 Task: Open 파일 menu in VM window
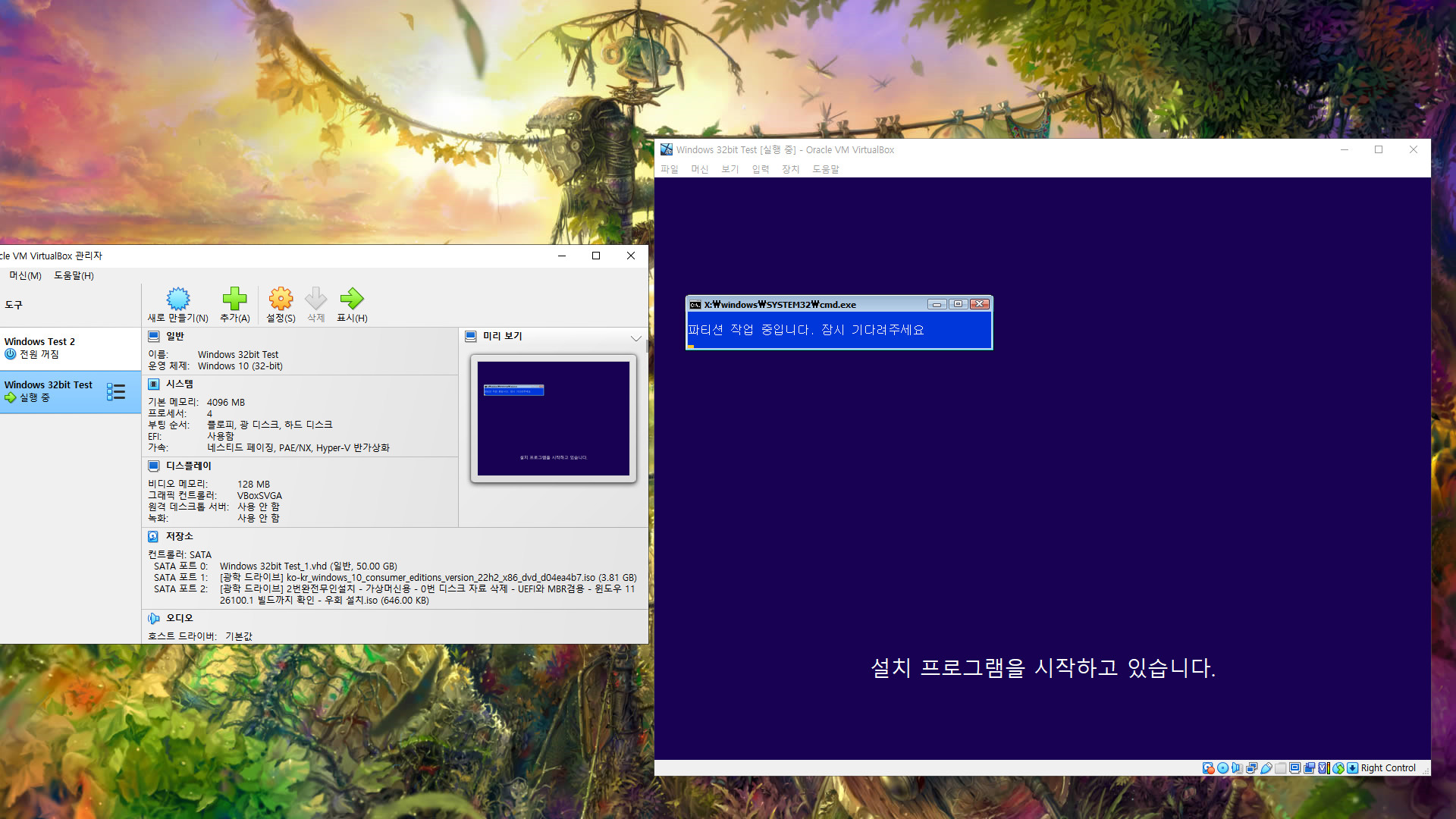[670, 169]
